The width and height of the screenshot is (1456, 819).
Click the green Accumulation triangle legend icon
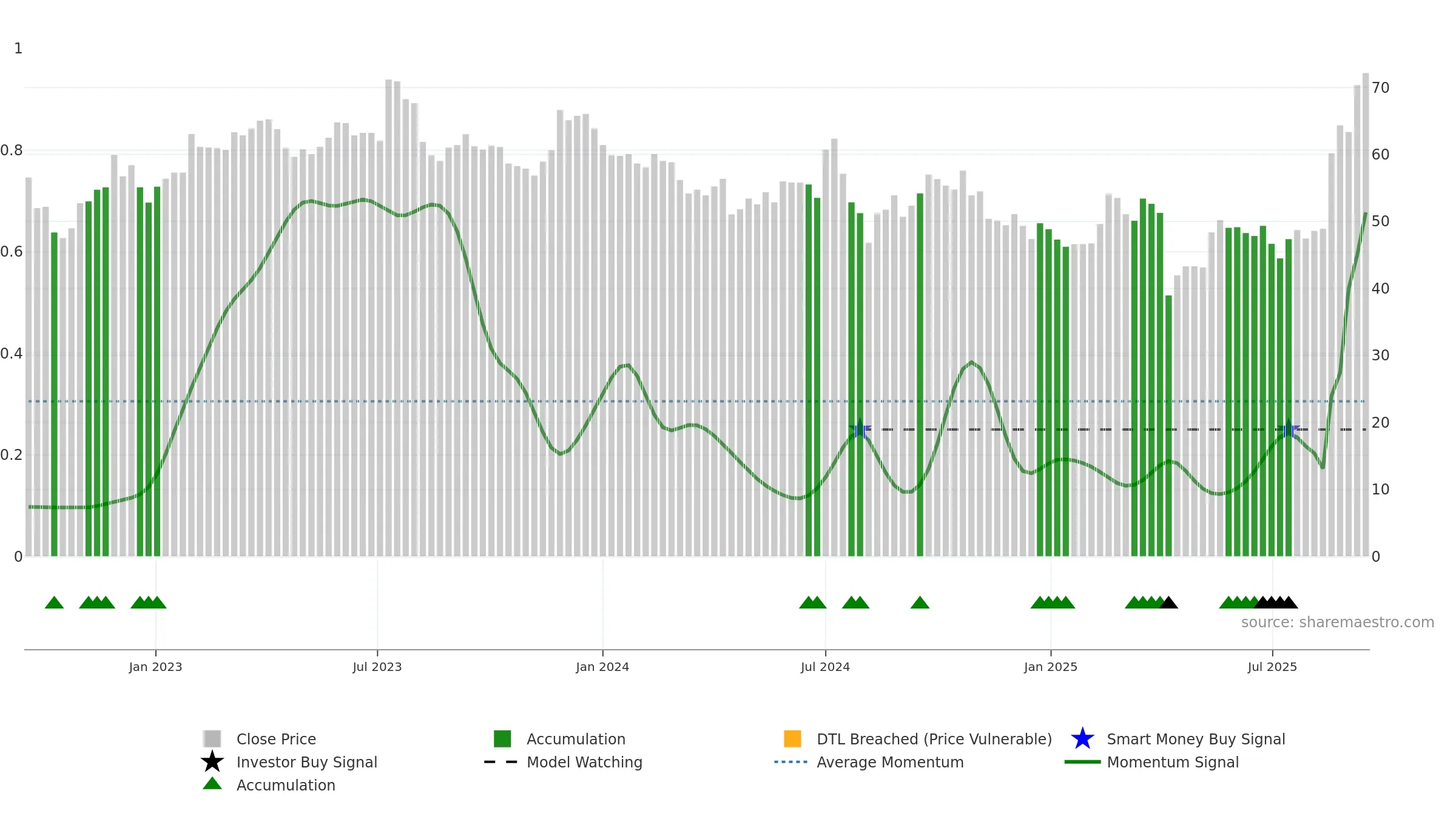212,784
